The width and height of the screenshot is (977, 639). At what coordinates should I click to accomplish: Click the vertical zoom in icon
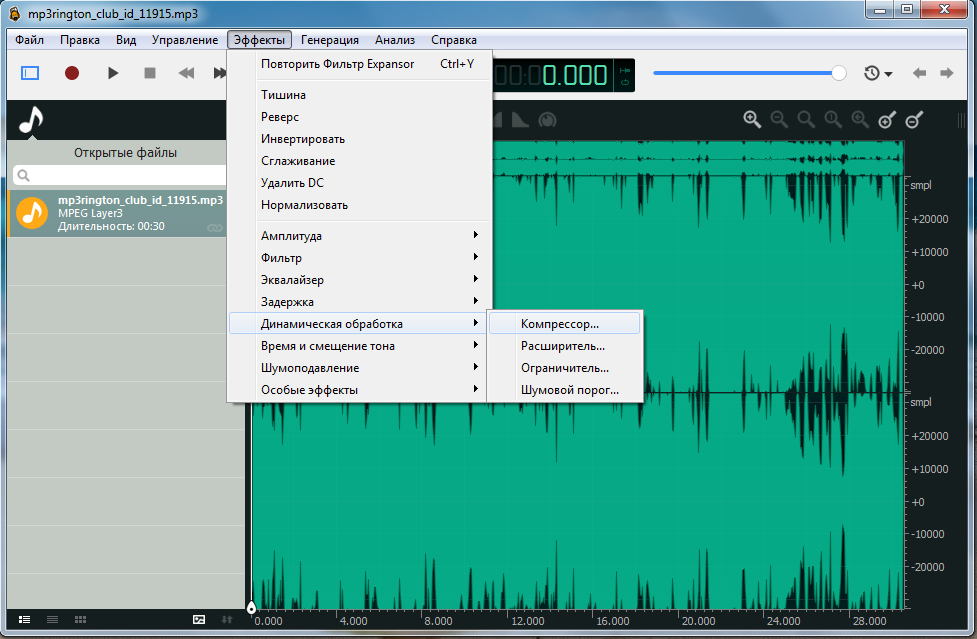[x=887, y=120]
